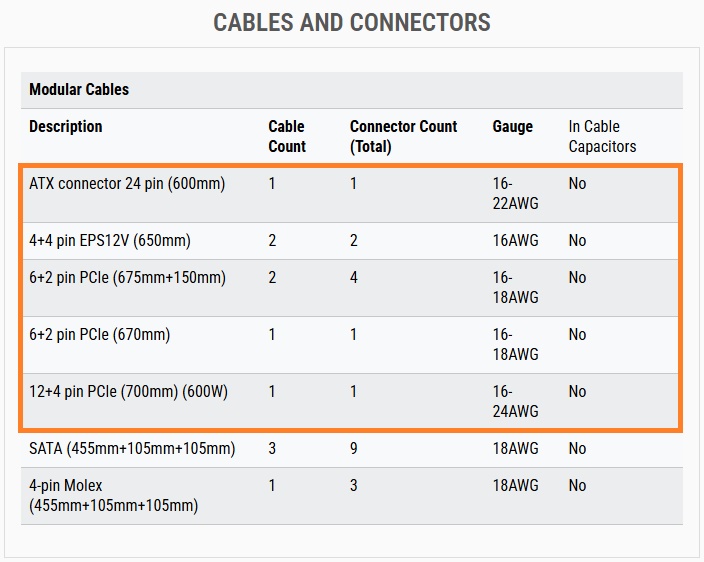The width and height of the screenshot is (704, 562).
Task: Click the Description column header
Action: [x=66, y=127]
